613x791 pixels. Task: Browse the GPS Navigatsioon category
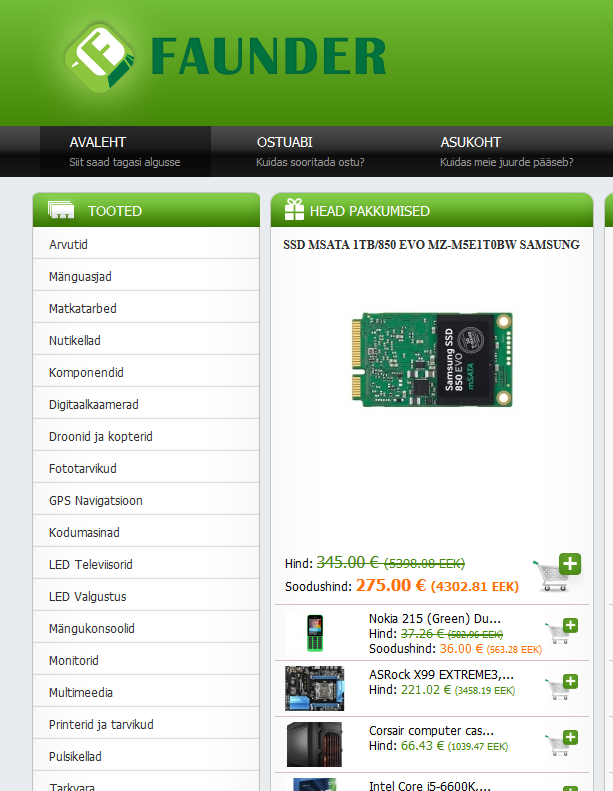(146, 500)
